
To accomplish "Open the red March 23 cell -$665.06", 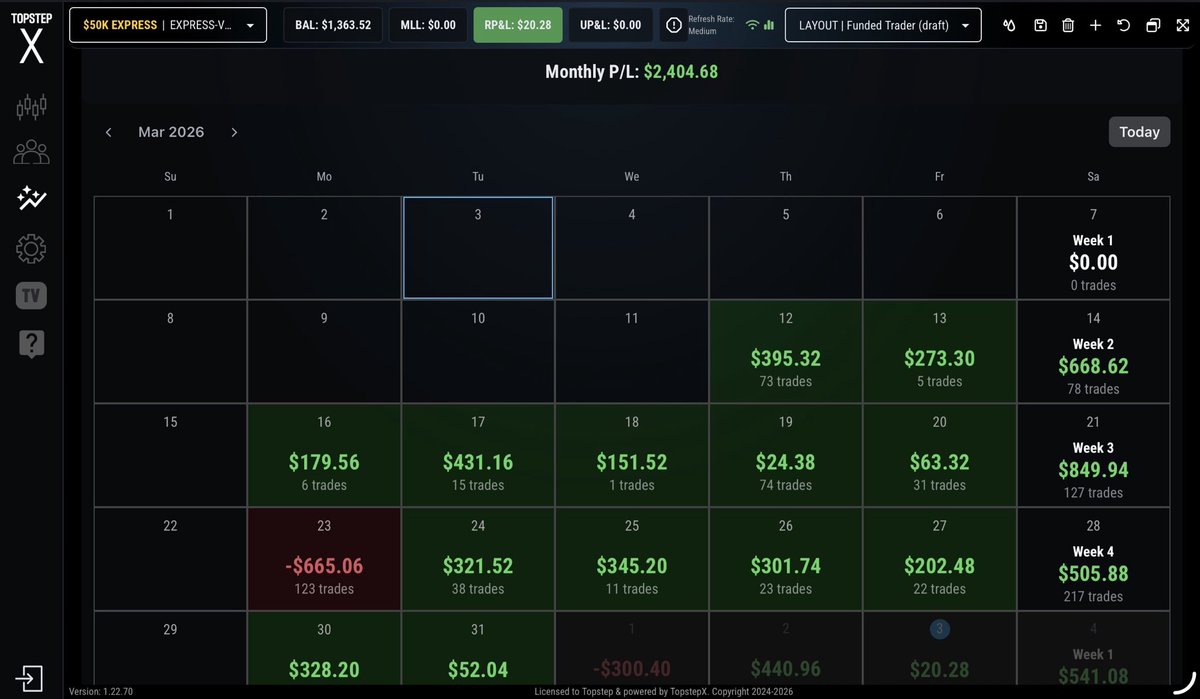I will pos(324,560).
